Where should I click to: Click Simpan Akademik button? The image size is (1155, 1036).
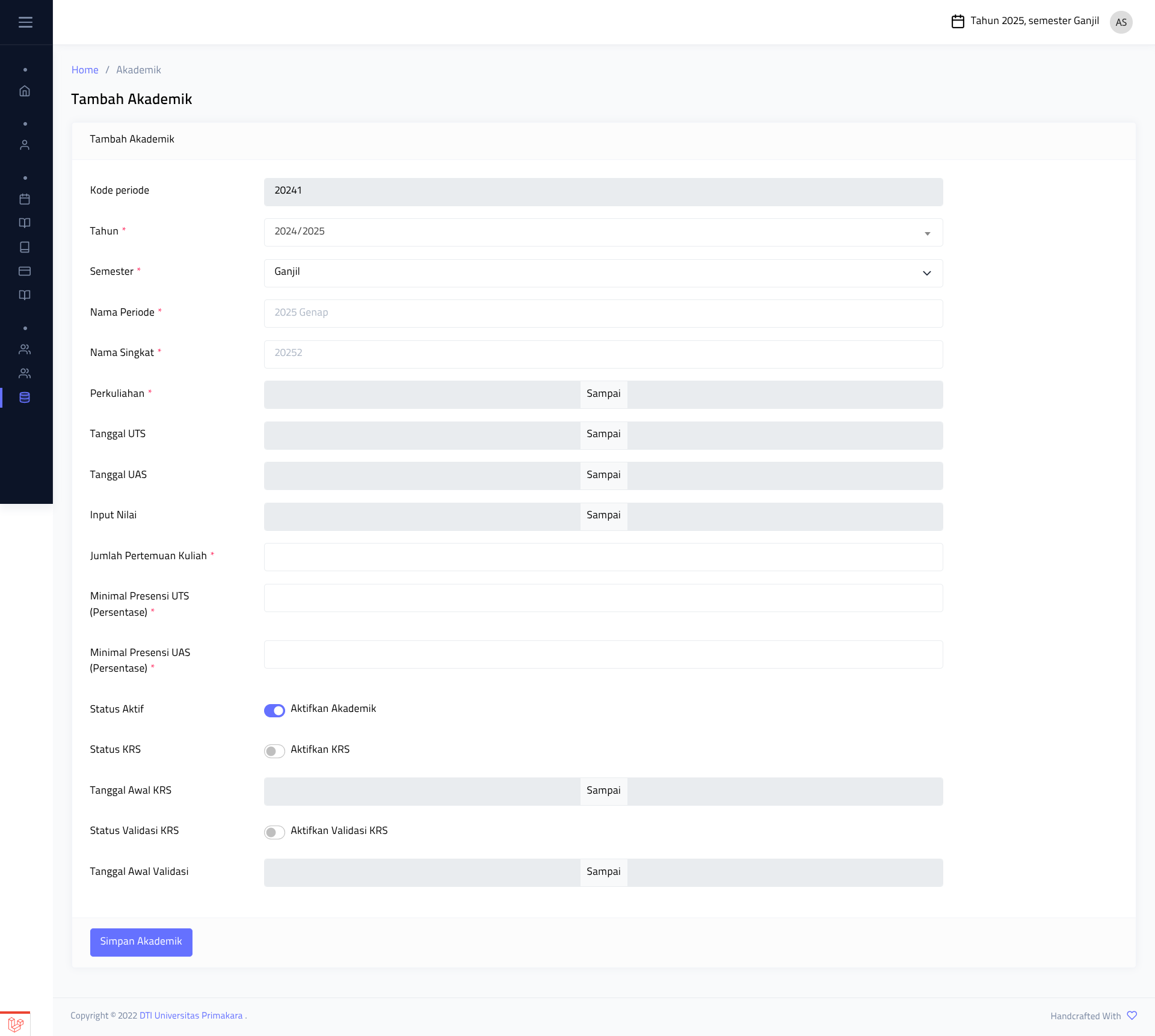click(x=141, y=942)
